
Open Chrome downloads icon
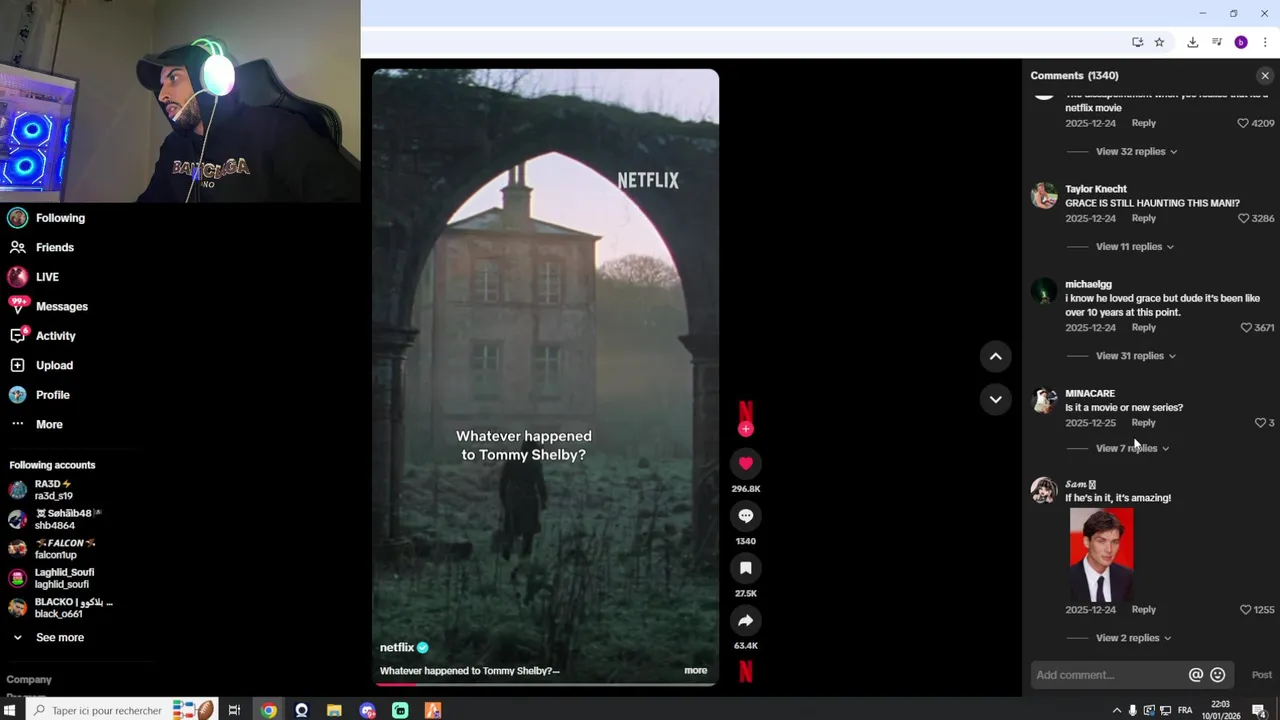tap(1192, 42)
